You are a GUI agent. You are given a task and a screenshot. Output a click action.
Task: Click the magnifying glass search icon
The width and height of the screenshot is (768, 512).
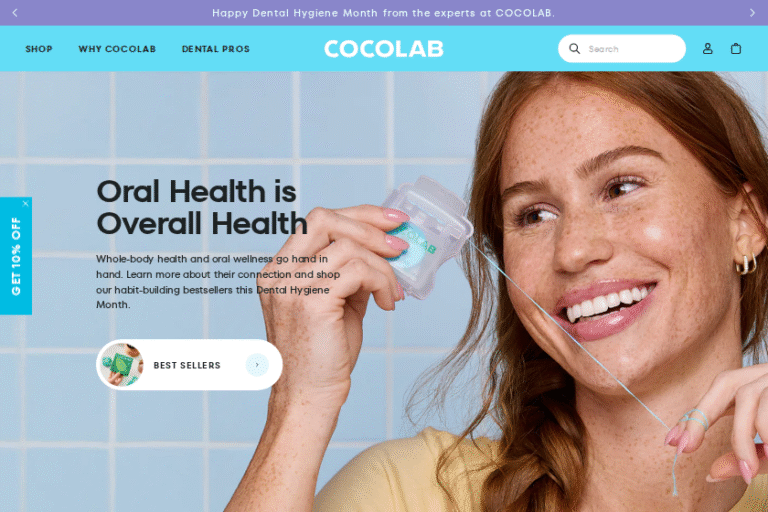(x=575, y=49)
